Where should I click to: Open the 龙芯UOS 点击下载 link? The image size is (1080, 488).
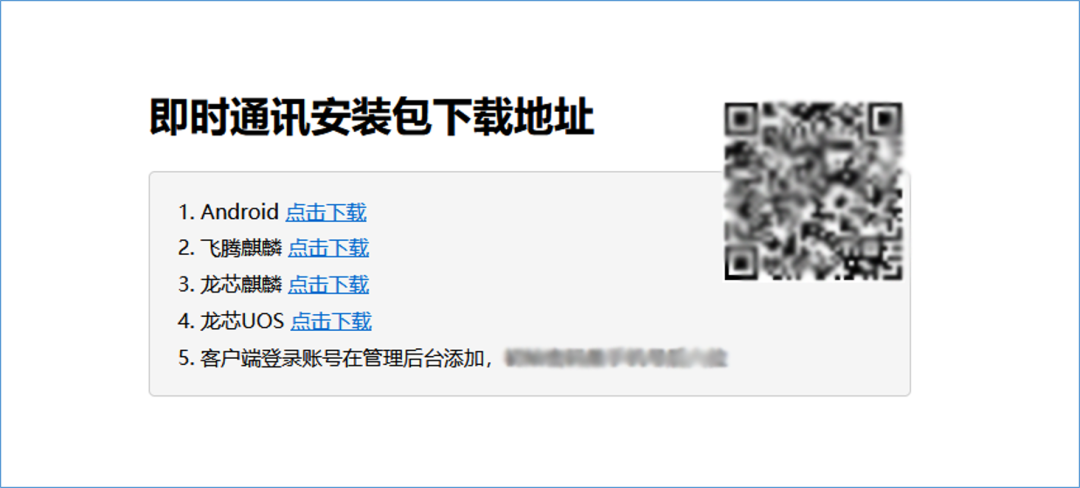click(x=331, y=321)
